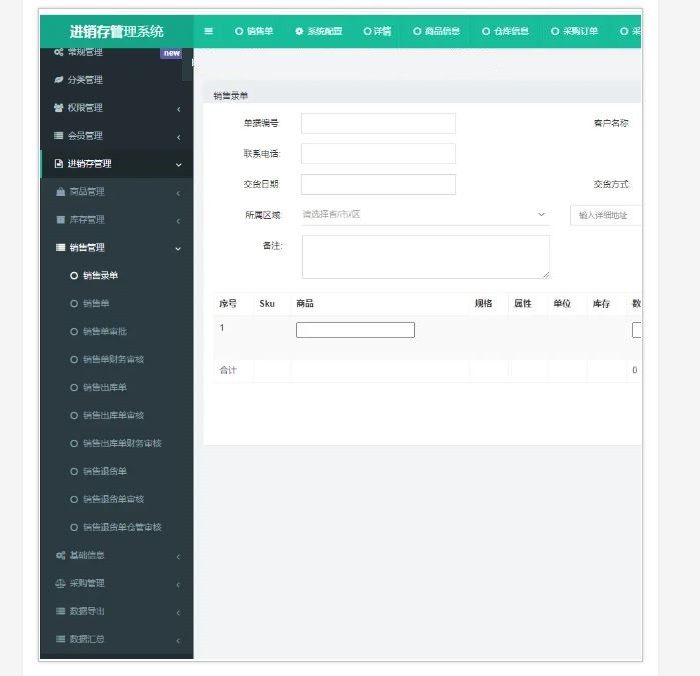This screenshot has height=676, width=700.
Task: Focus the 交货日期 input field
Action: pyautogui.click(x=378, y=184)
